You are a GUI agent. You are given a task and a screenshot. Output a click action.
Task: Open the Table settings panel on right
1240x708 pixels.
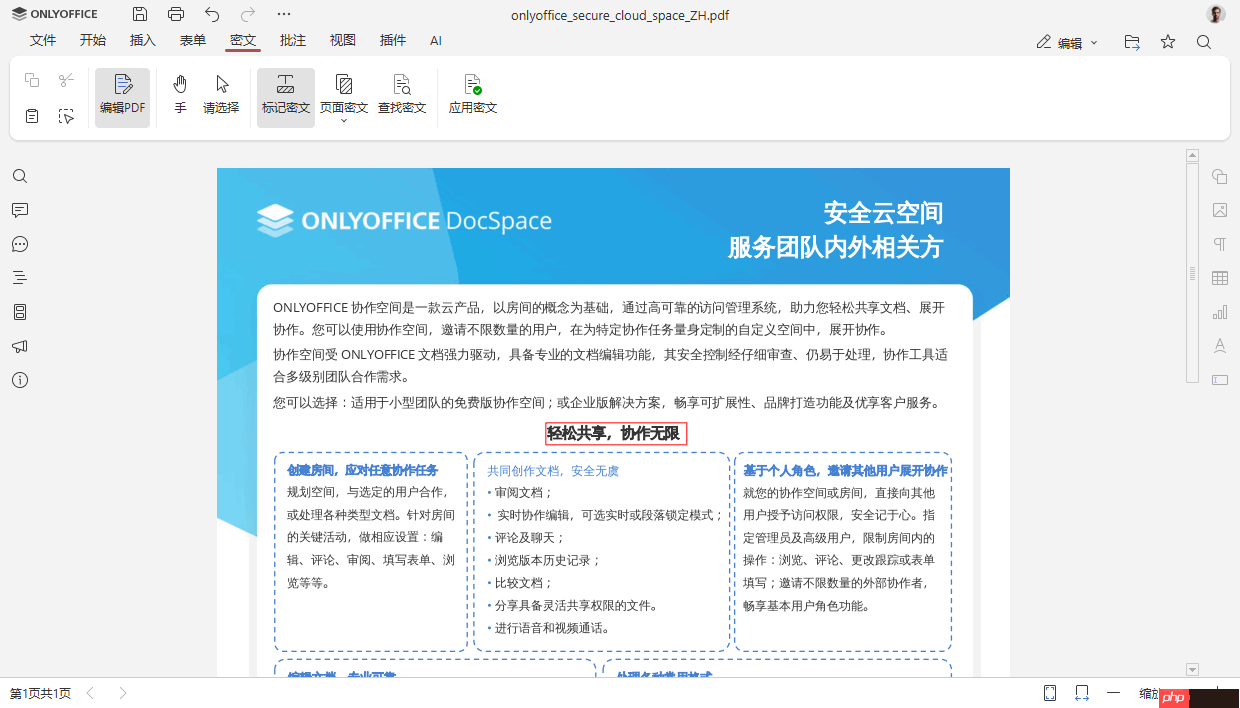tap(1219, 278)
